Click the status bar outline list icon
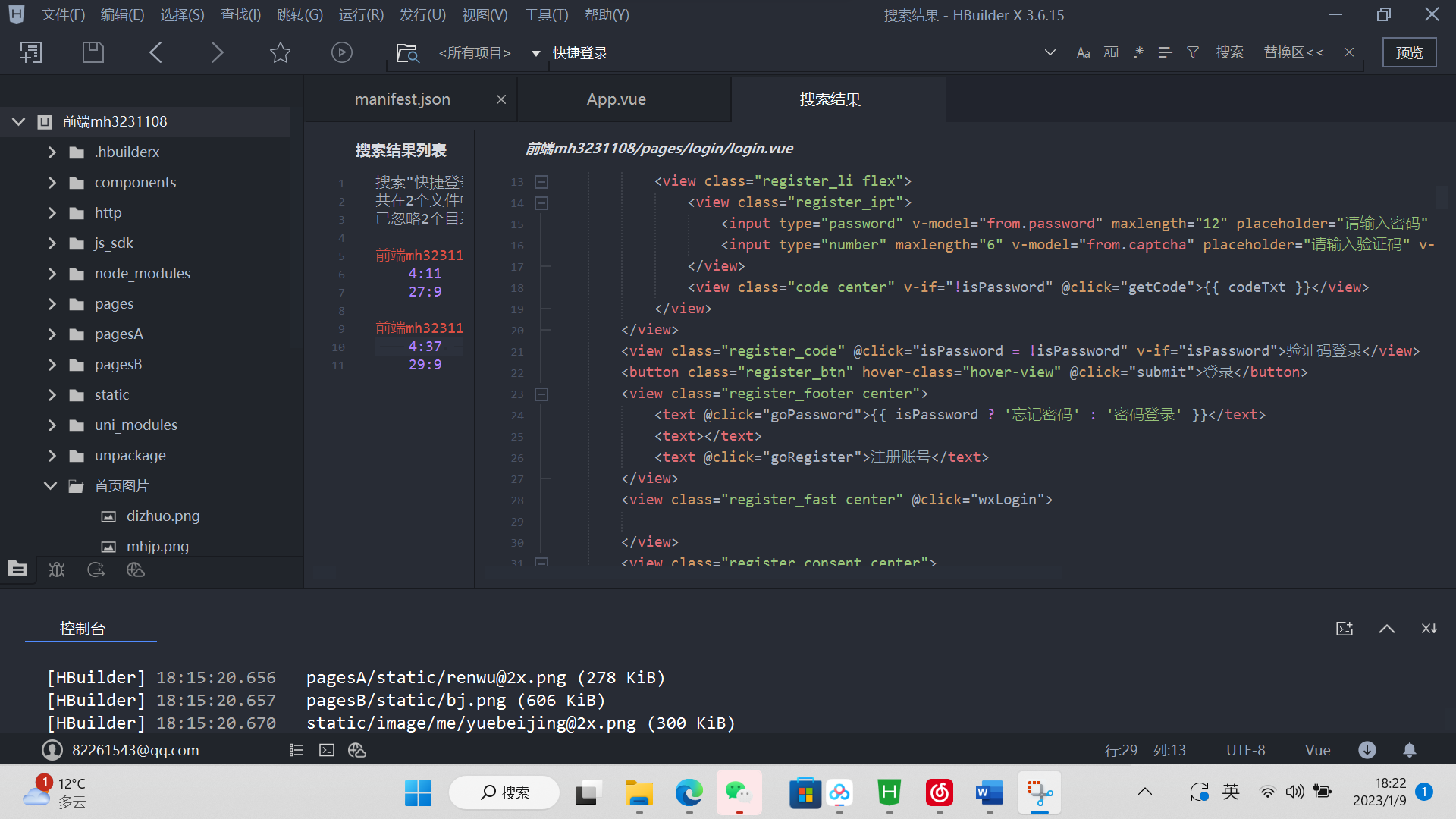Viewport: 1456px width, 819px height. pos(297,750)
